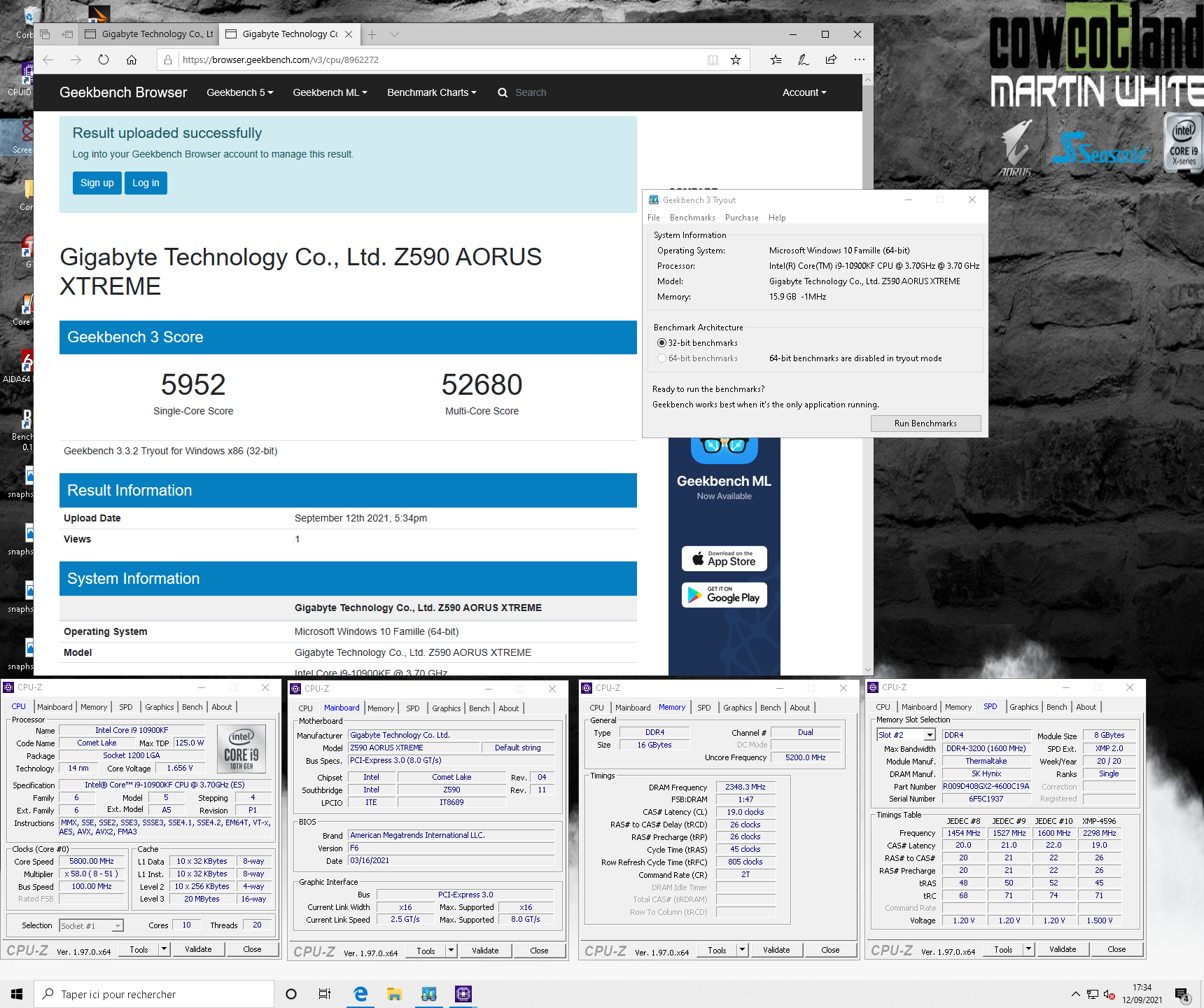This screenshot has width=1204, height=1008.
Task: Open Tools dropdown arrow in Mainboard window
Action: (x=451, y=951)
